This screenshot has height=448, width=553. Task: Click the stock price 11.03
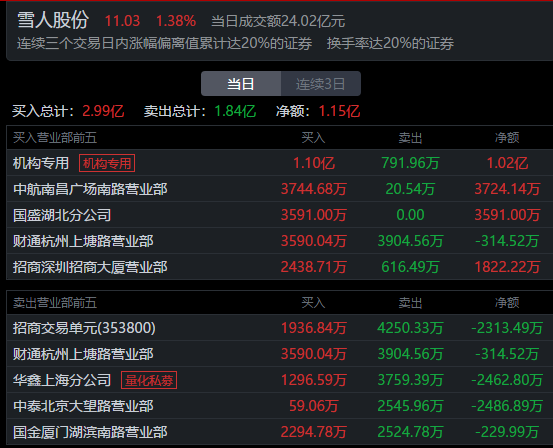tap(122, 21)
